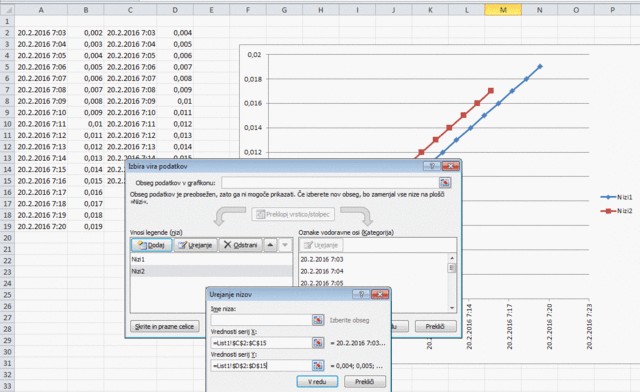The image size is (640, 392).
Task: Click Dodaj to add a series
Action: [151, 245]
